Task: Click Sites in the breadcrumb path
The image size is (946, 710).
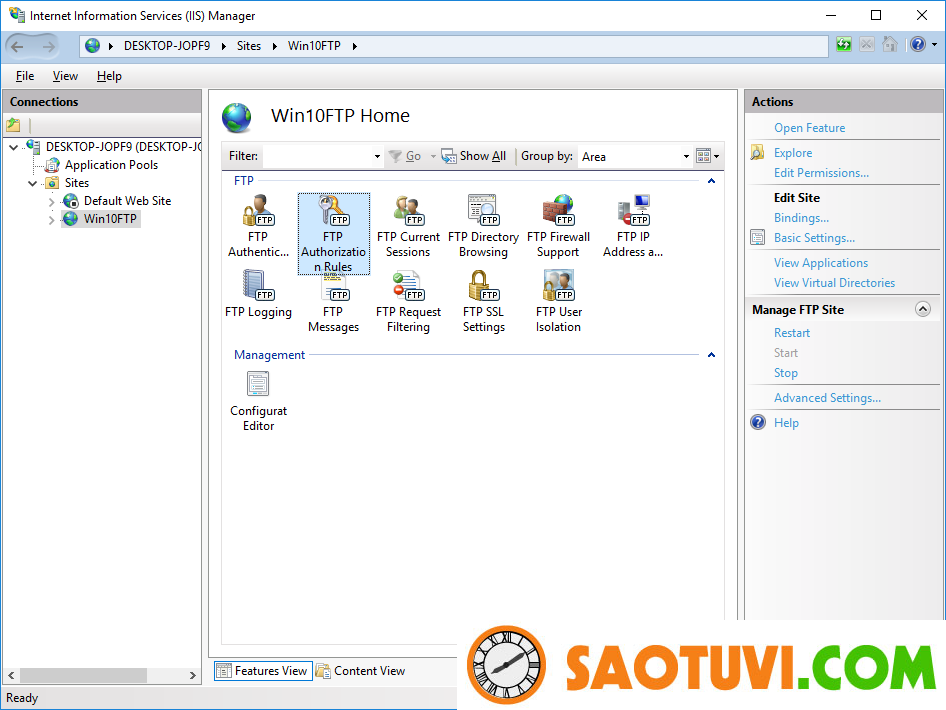Action: [249, 46]
